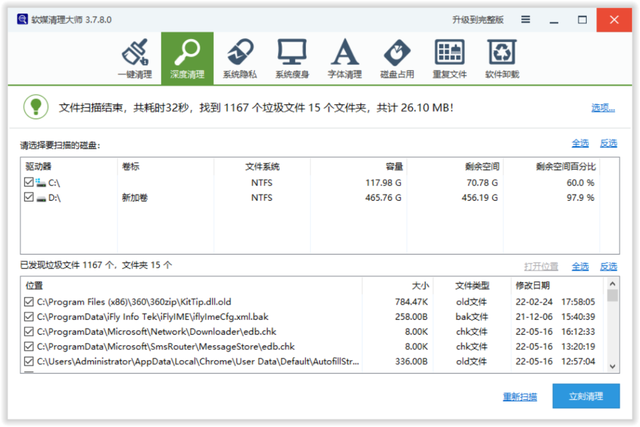
Task: Click the file list scrollbar thumb
Action: (612, 295)
